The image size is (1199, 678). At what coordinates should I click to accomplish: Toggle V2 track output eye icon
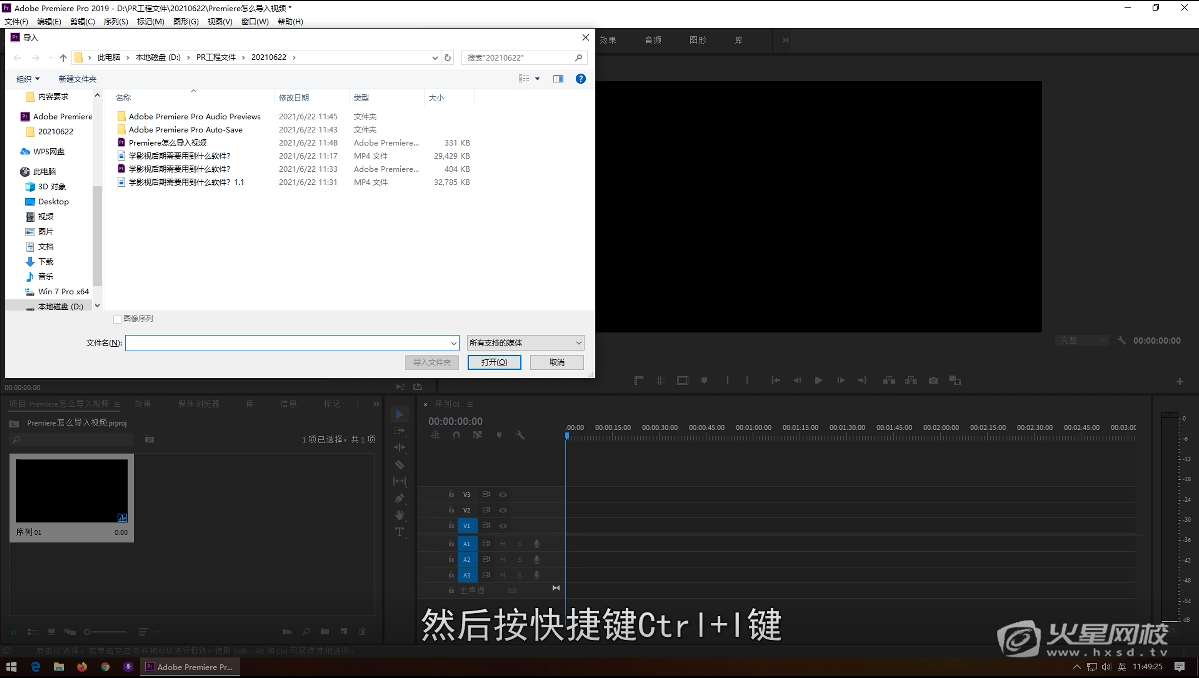coord(503,510)
